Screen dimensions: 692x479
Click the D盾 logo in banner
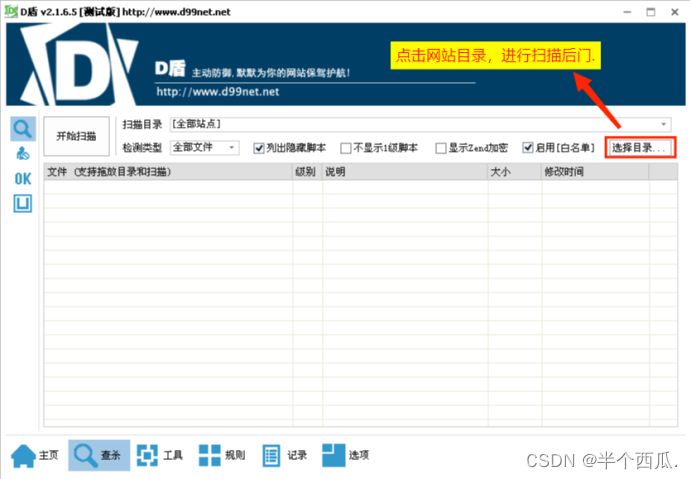pyautogui.click(x=78, y=64)
